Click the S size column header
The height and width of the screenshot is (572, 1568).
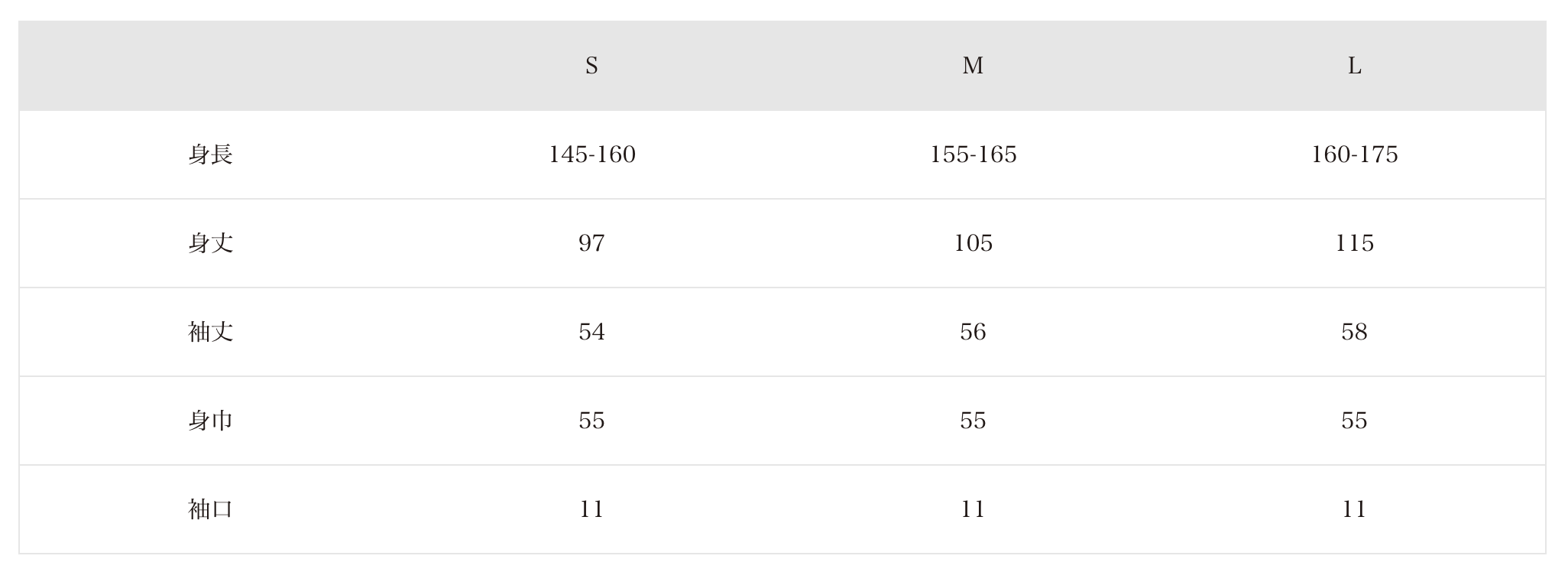coord(591,67)
